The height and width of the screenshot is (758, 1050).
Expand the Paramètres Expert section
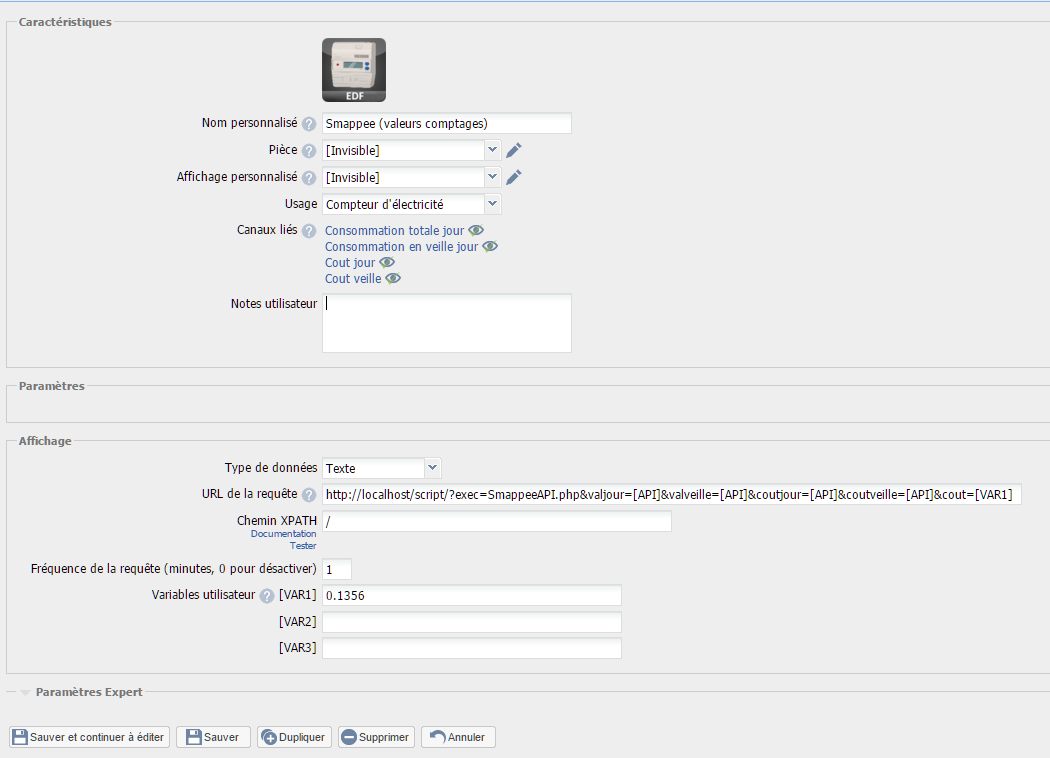coord(88,692)
